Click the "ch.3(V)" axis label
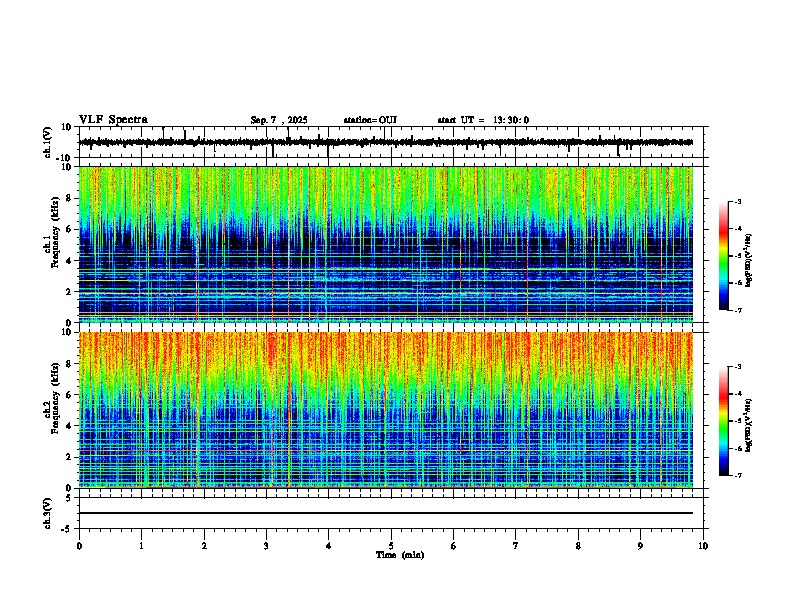 click(x=48, y=513)
